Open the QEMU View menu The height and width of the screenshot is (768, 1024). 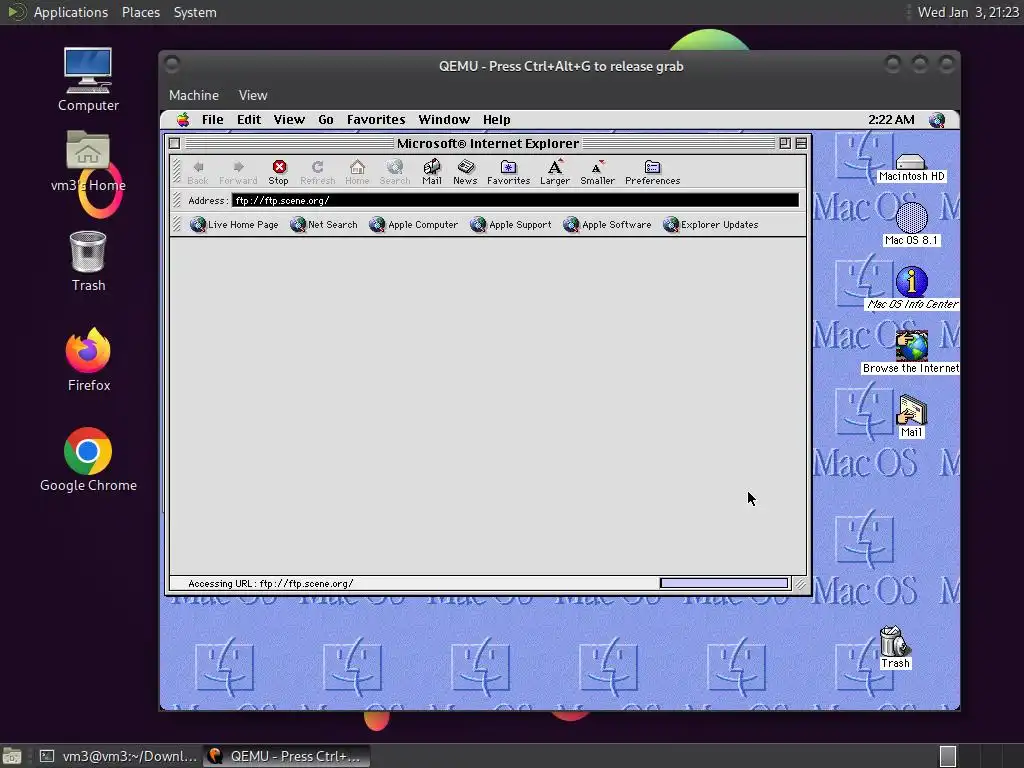253,95
